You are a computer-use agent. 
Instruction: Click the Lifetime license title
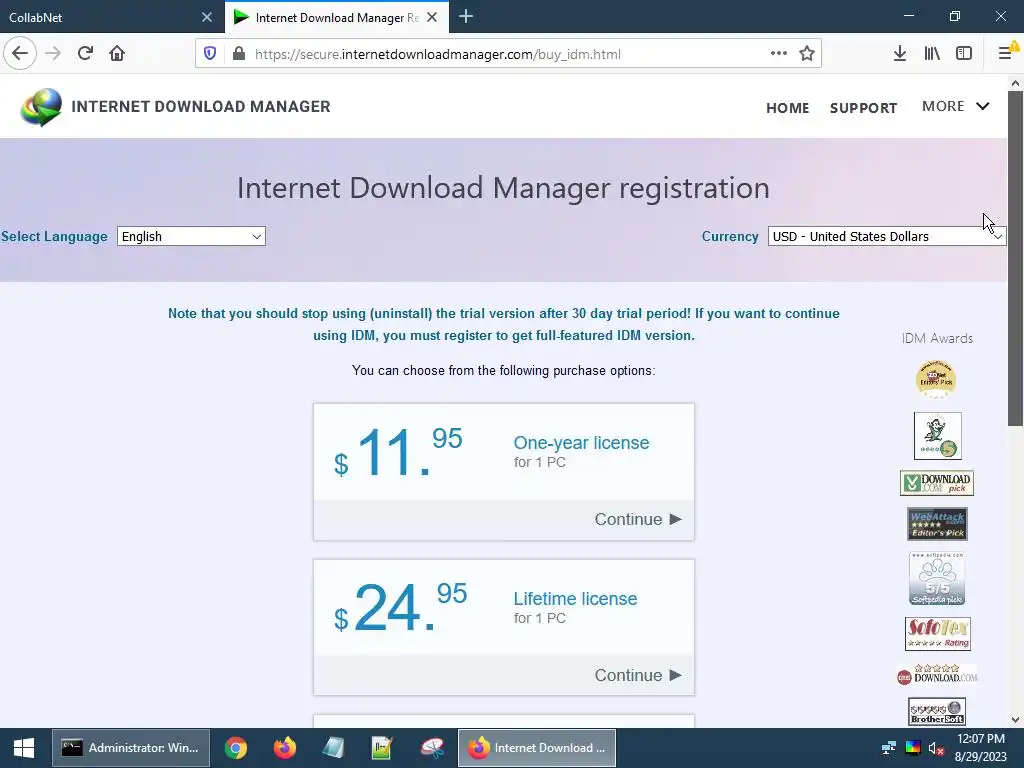click(575, 599)
